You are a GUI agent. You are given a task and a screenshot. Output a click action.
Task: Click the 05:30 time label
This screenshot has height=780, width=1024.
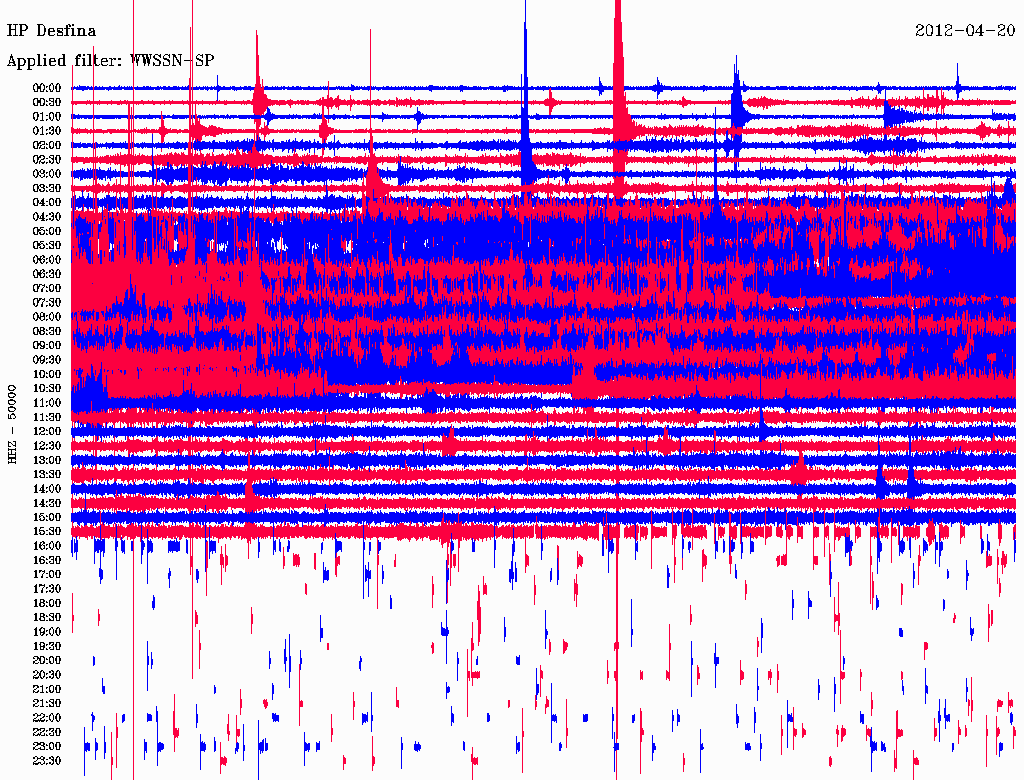click(x=47, y=245)
